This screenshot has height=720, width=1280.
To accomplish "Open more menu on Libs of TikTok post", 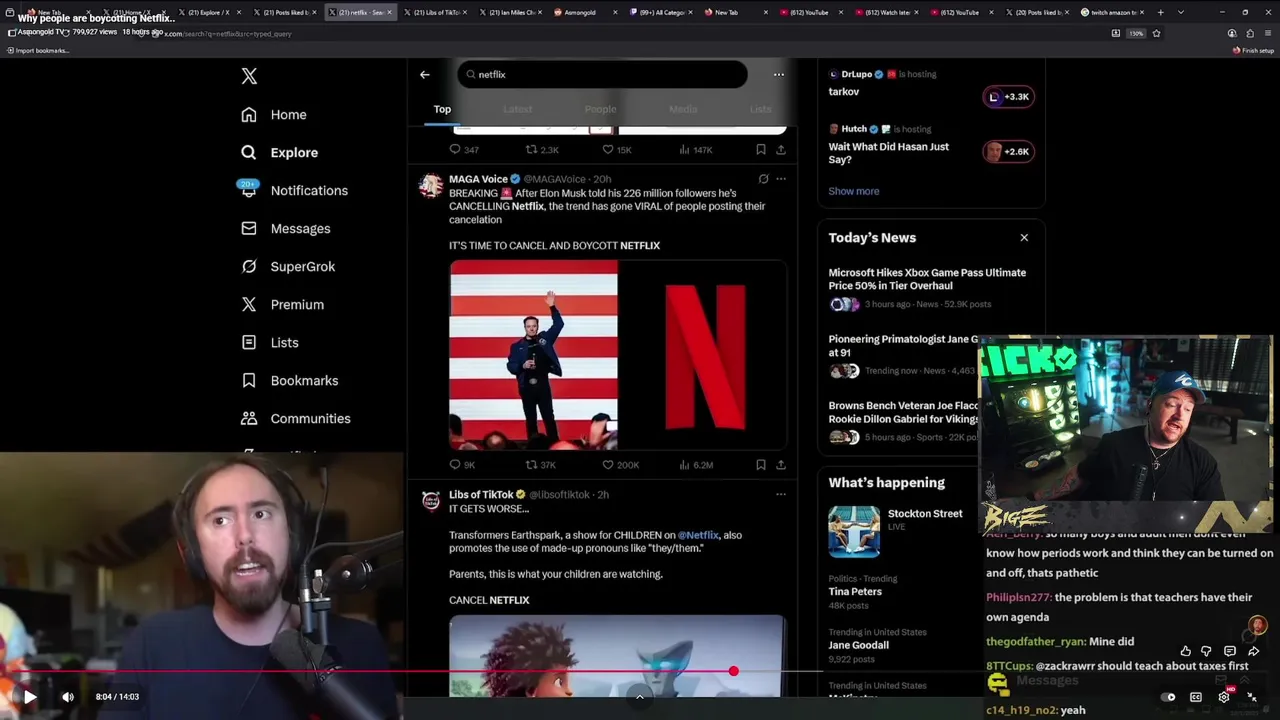I will 781,494.
